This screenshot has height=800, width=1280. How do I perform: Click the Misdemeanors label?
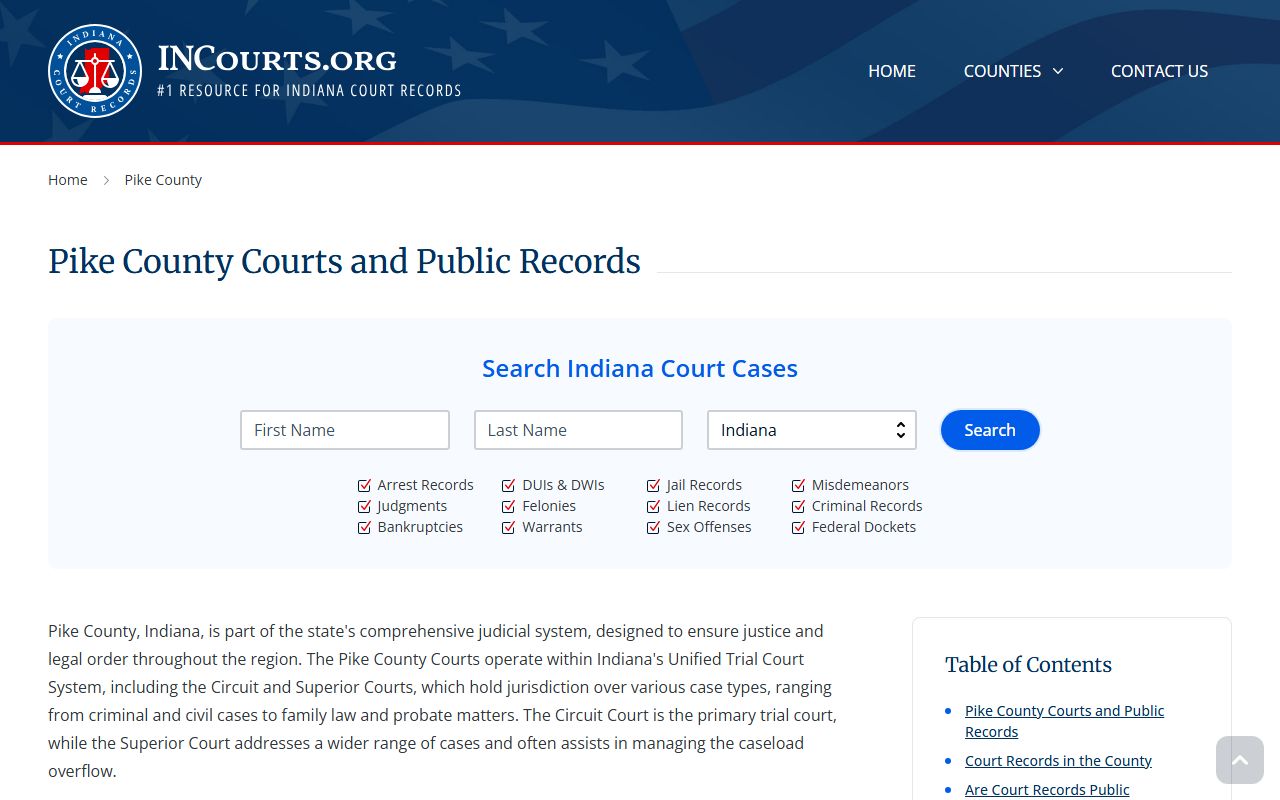[860, 485]
